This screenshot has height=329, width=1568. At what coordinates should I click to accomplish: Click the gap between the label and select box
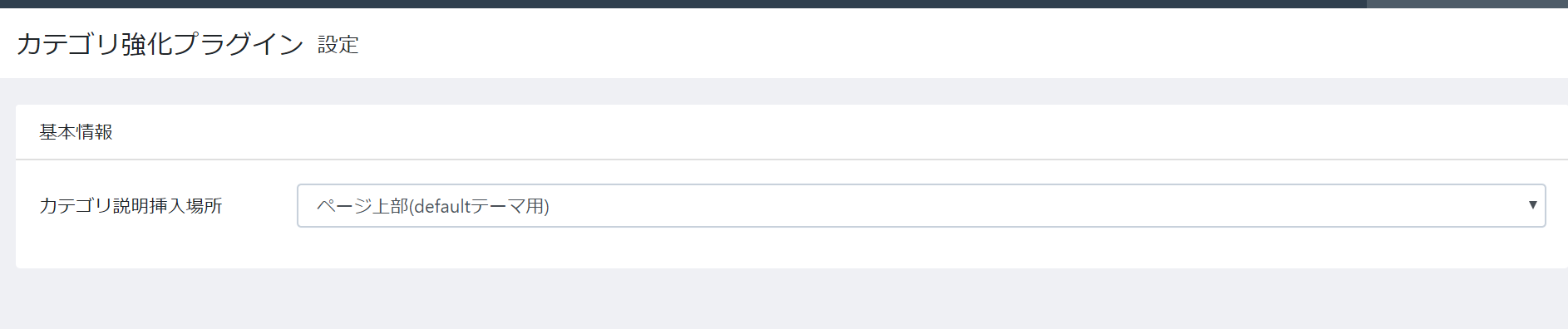pyautogui.click(x=260, y=206)
